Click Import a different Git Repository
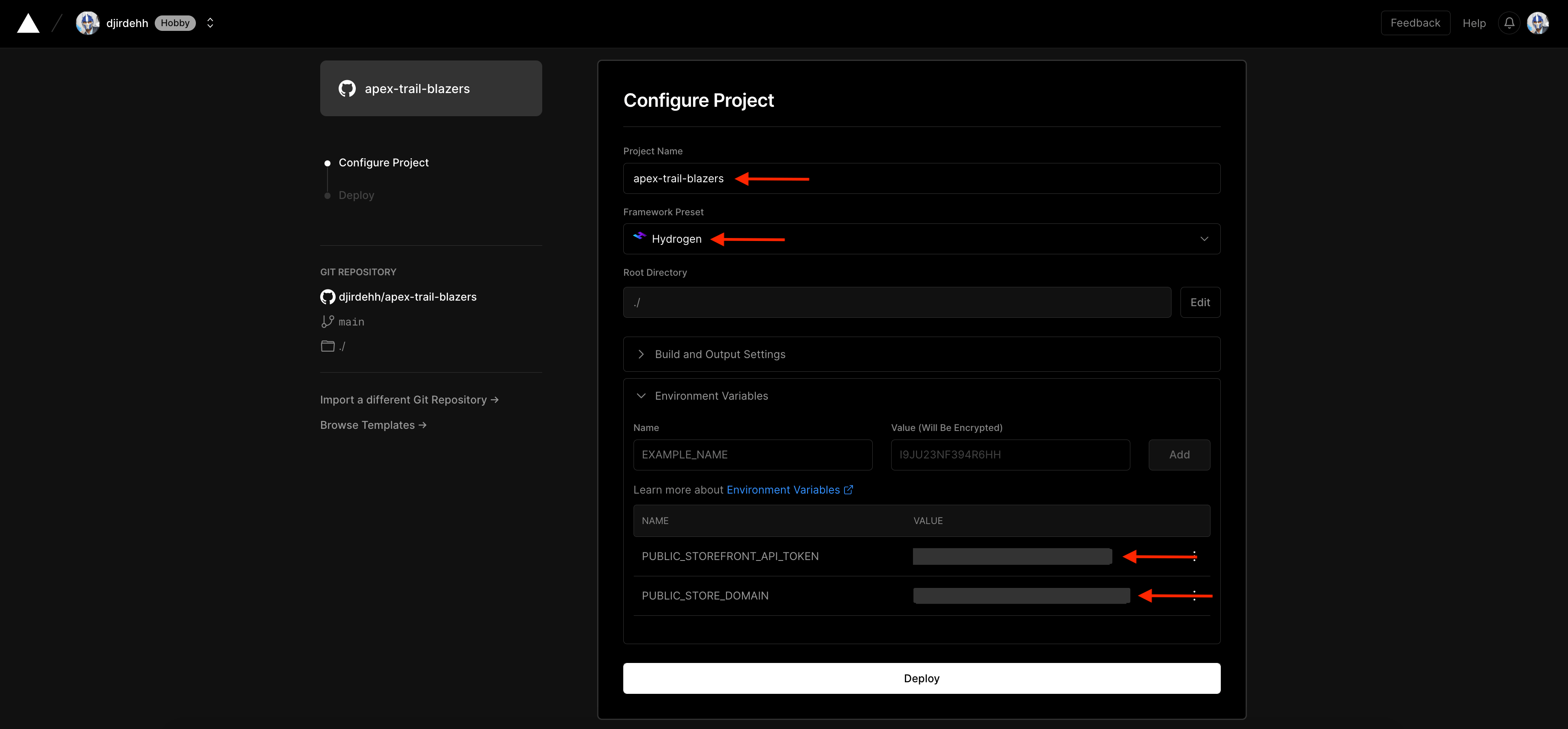 point(409,400)
